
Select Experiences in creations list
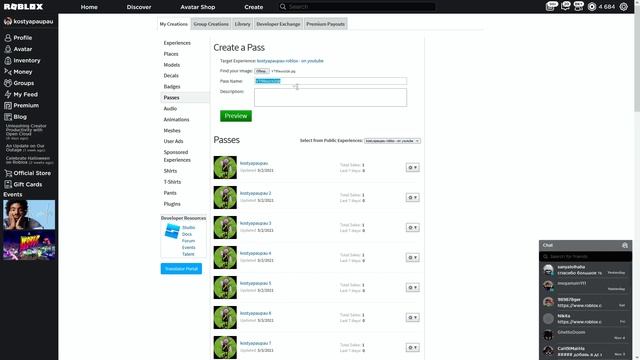pos(177,43)
